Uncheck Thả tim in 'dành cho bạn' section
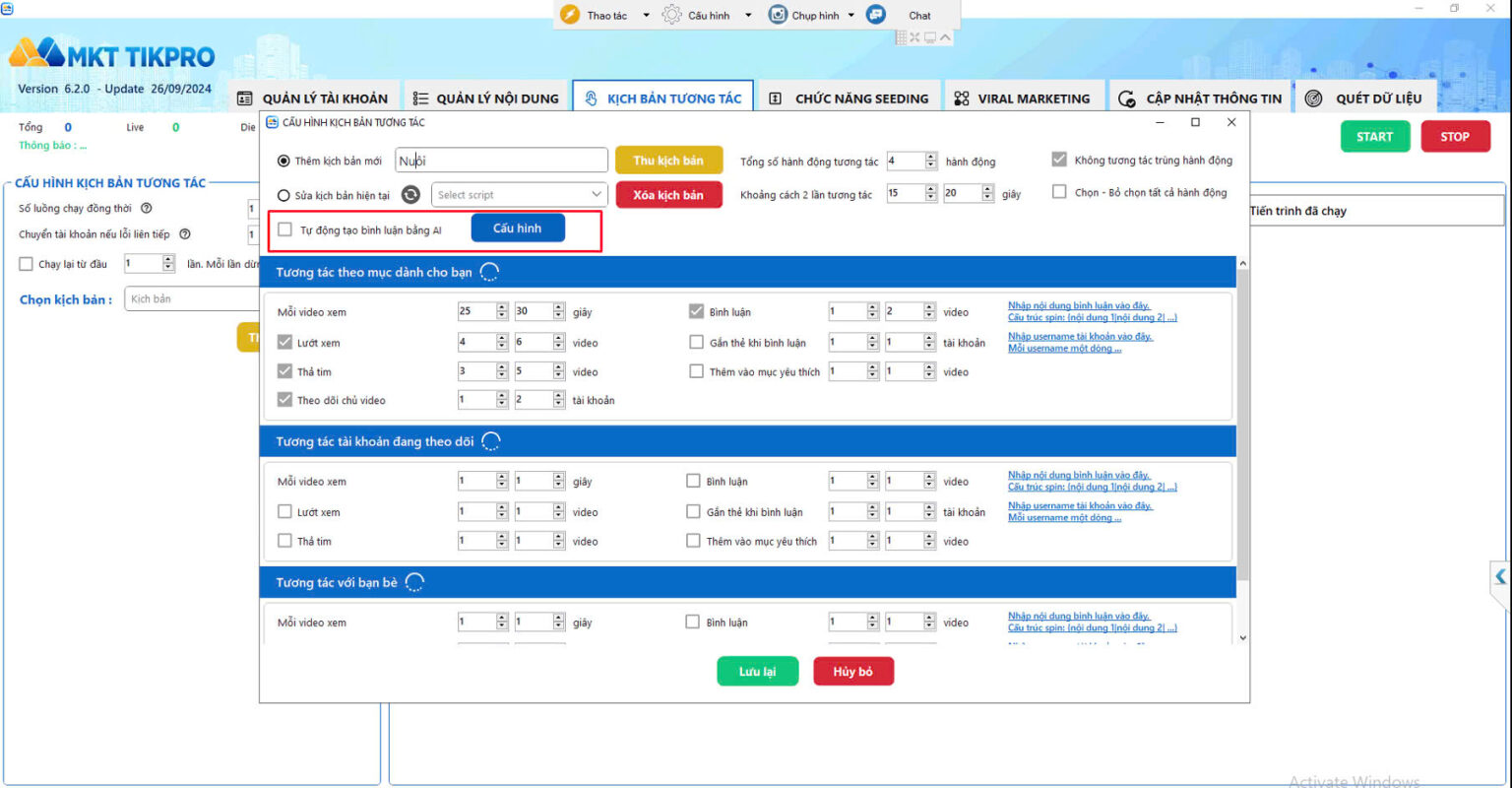 (284, 371)
